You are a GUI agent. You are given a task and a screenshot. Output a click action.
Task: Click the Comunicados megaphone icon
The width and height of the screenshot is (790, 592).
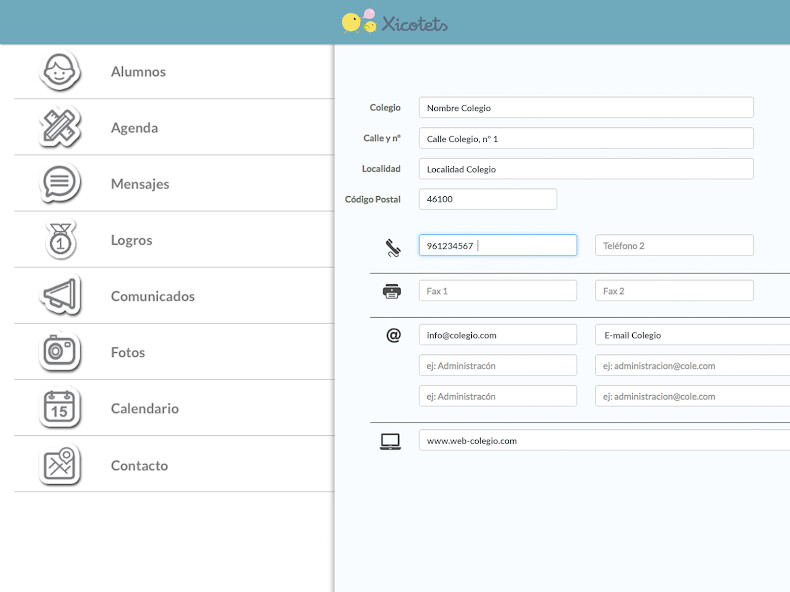tap(59, 295)
